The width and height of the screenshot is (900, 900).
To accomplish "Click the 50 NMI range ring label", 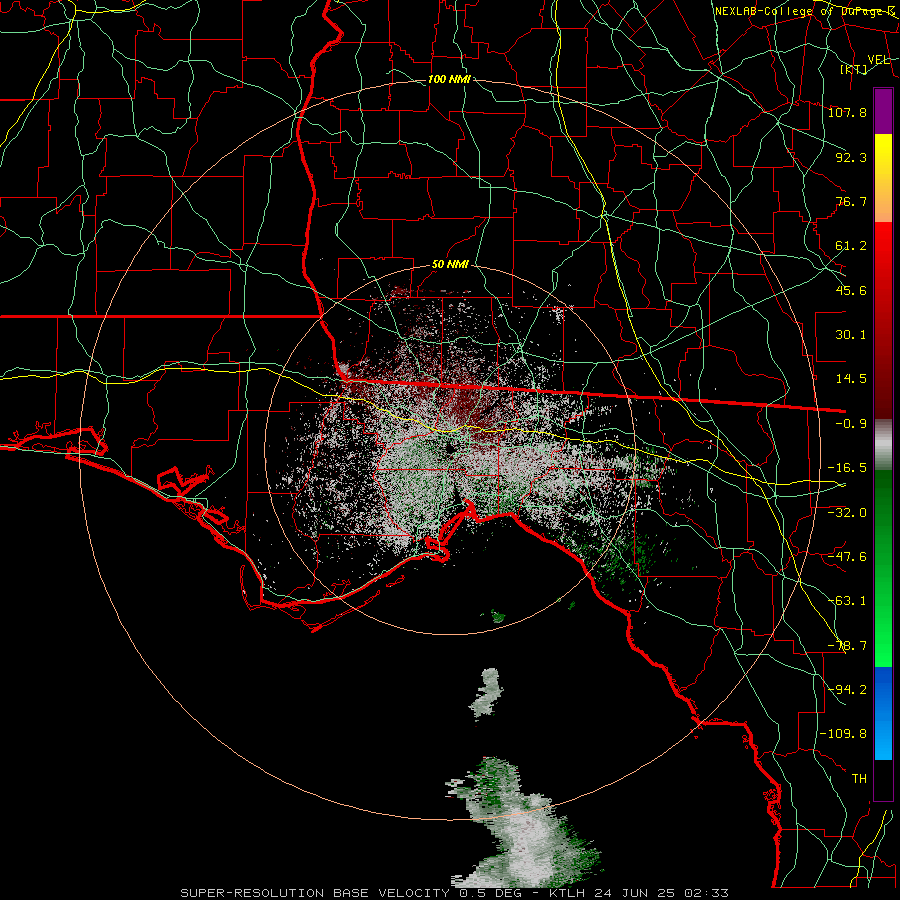I will [x=450, y=265].
